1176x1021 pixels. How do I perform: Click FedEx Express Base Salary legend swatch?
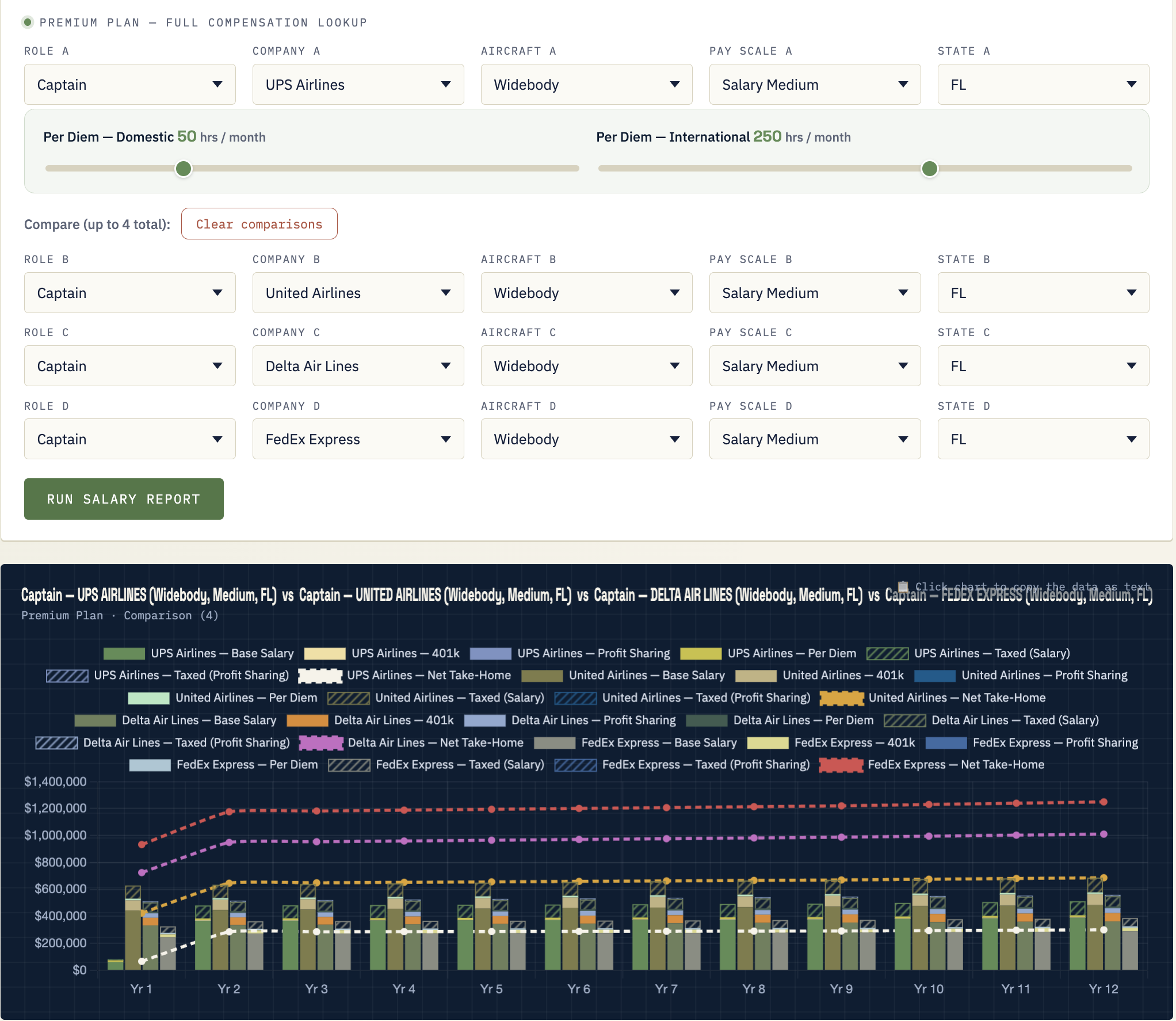point(555,743)
